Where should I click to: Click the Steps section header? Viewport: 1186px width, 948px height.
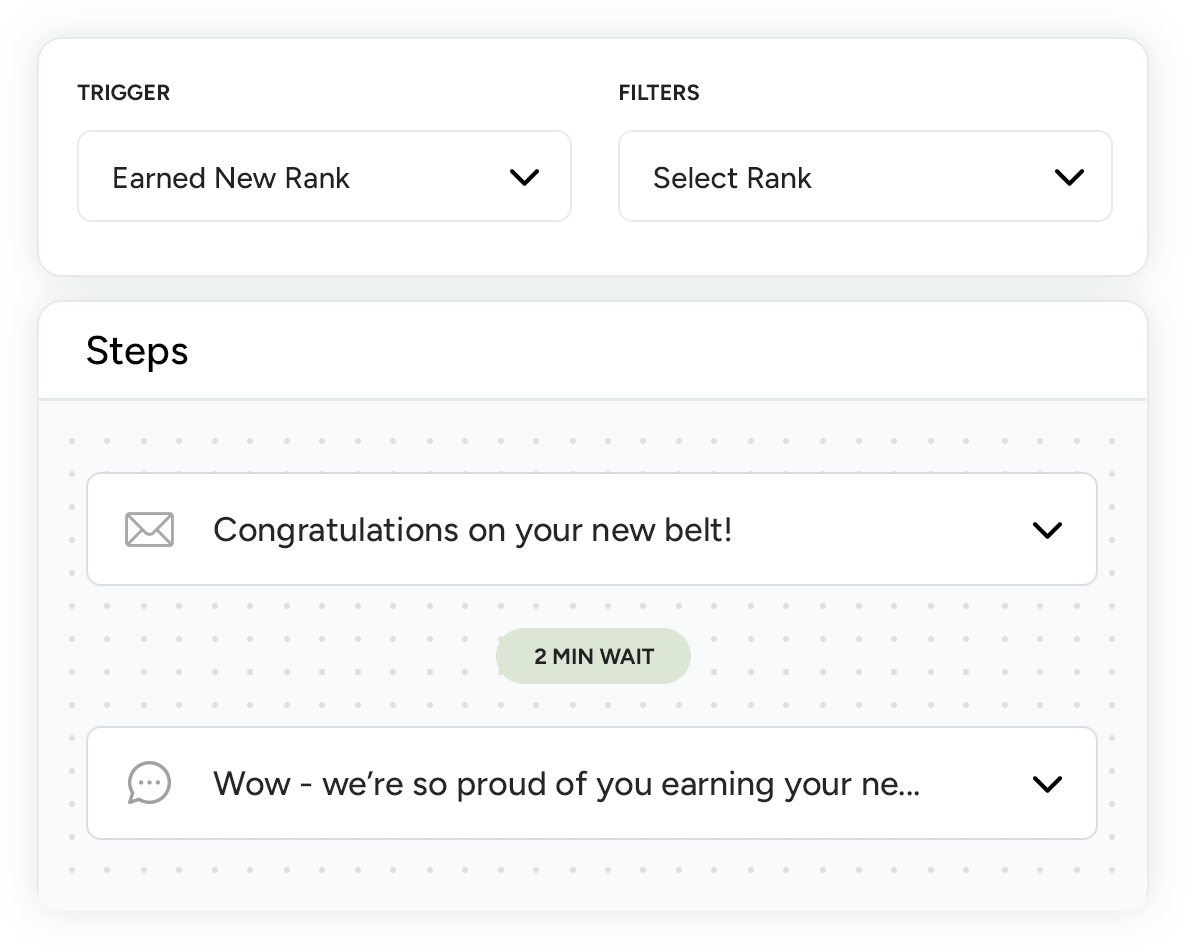[x=137, y=351]
